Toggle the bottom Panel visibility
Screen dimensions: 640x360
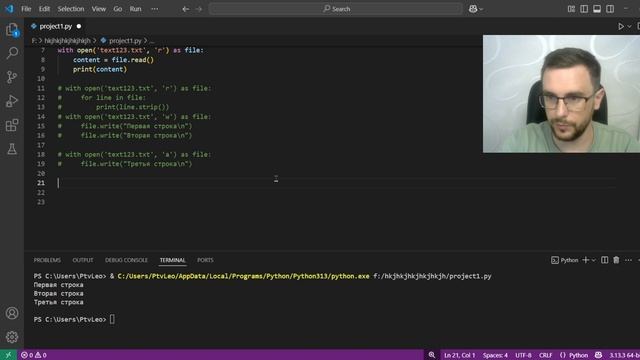597,9
